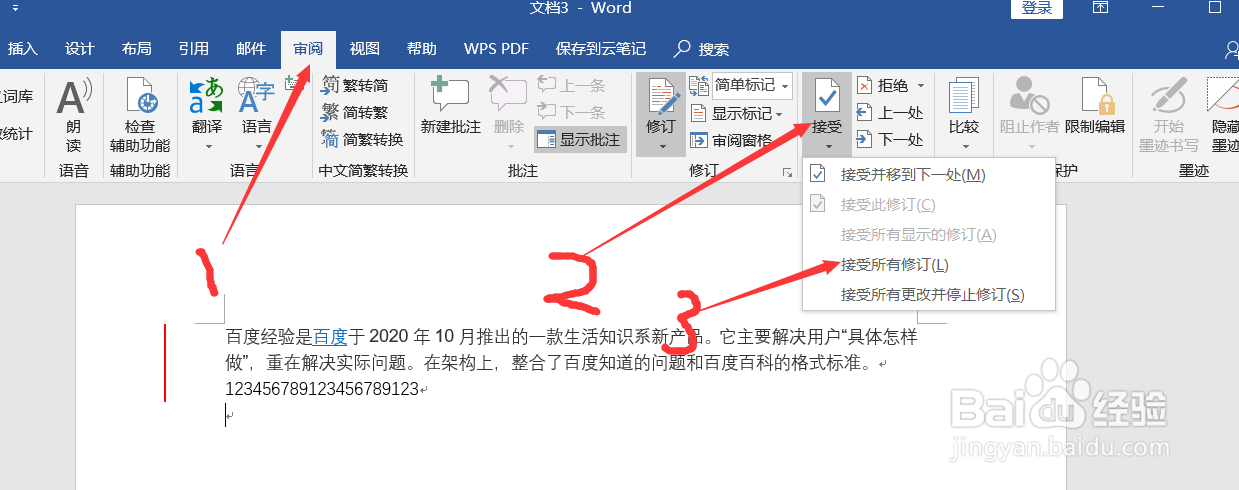Click the text 123456789123456789123
Viewport: 1239px width, 490px height.
pyautogui.click(x=322, y=389)
